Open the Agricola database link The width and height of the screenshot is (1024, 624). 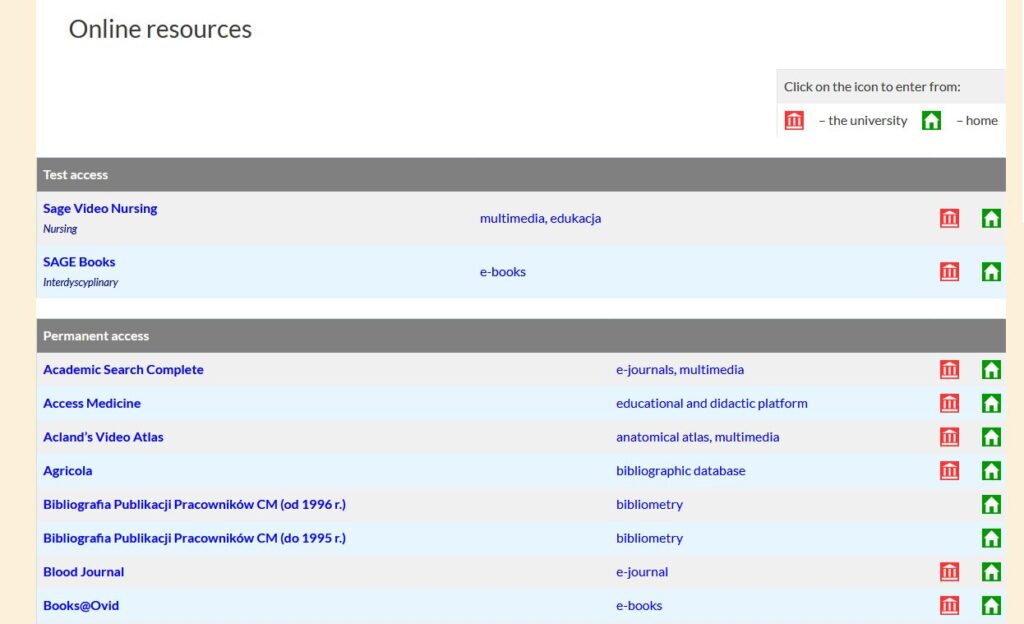(68, 471)
